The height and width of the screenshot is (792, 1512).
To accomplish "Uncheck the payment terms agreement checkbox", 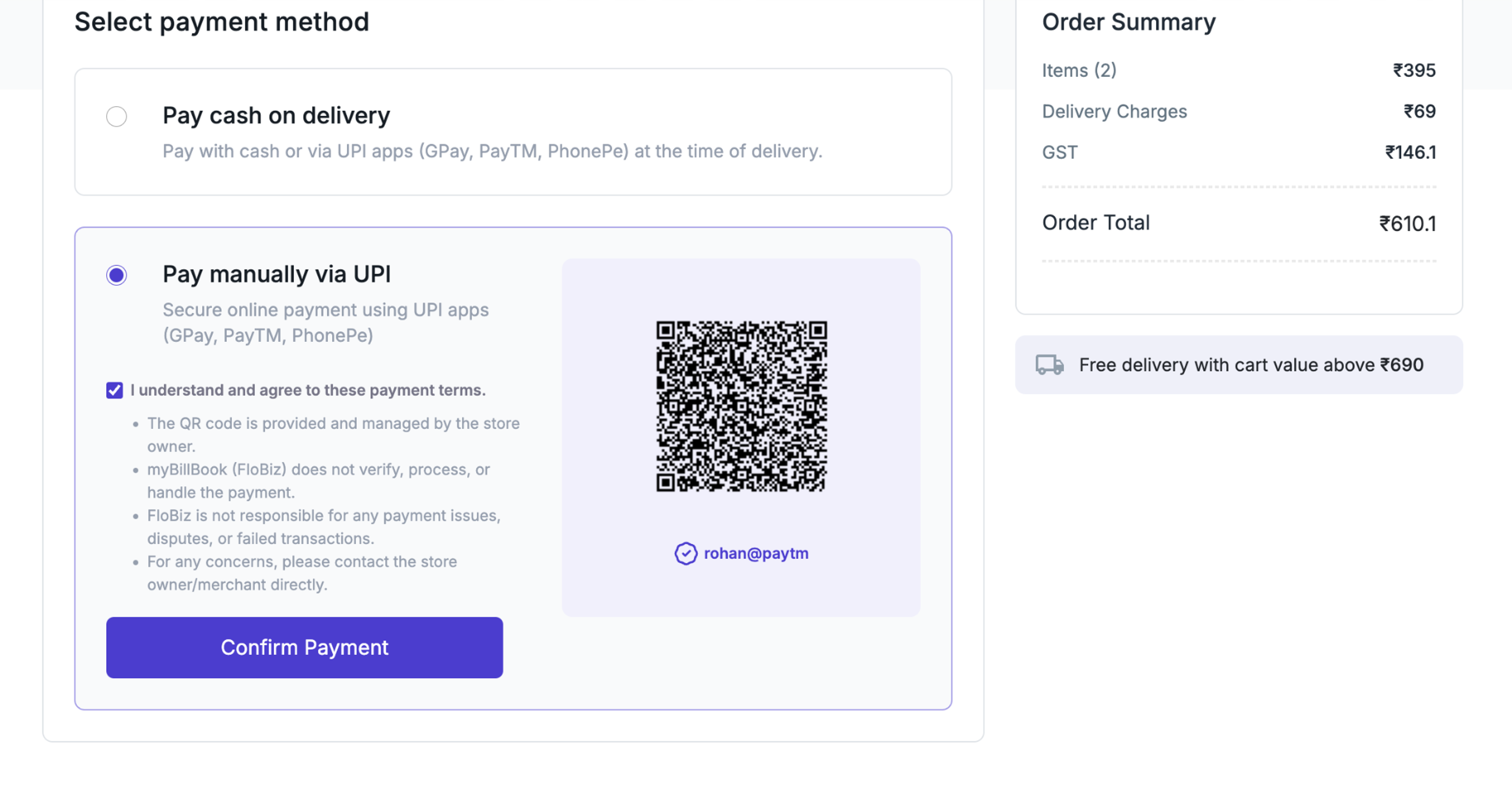I will pyautogui.click(x=115, y=390).
